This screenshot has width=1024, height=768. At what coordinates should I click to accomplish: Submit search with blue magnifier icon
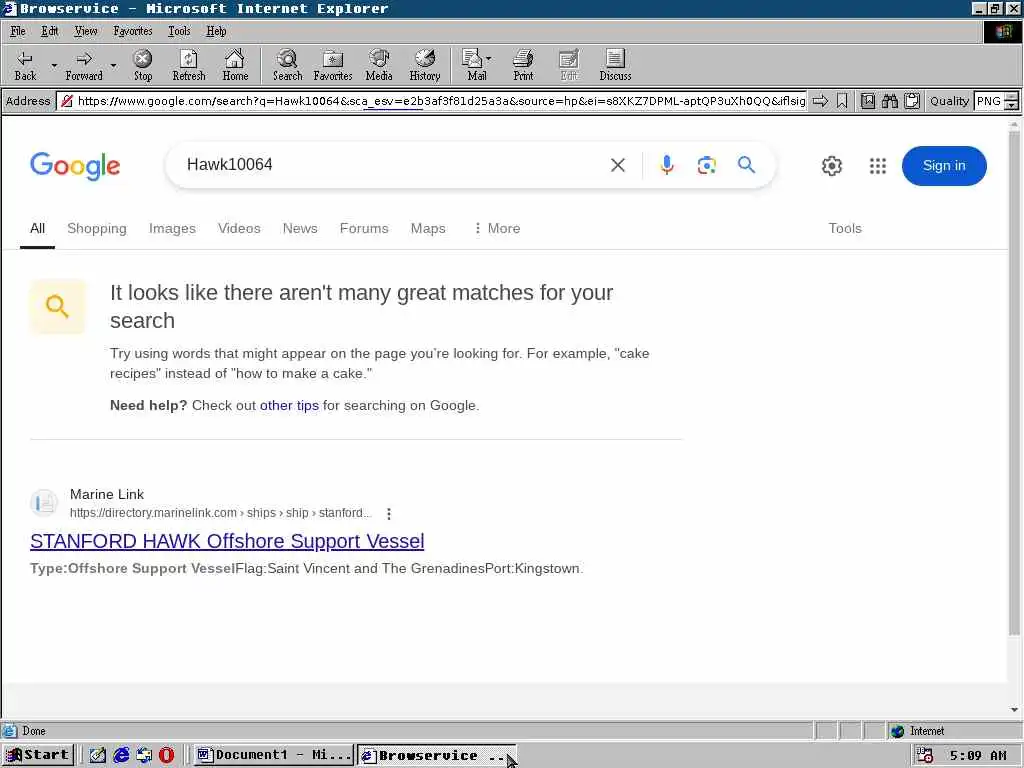[x=746, y=165]
